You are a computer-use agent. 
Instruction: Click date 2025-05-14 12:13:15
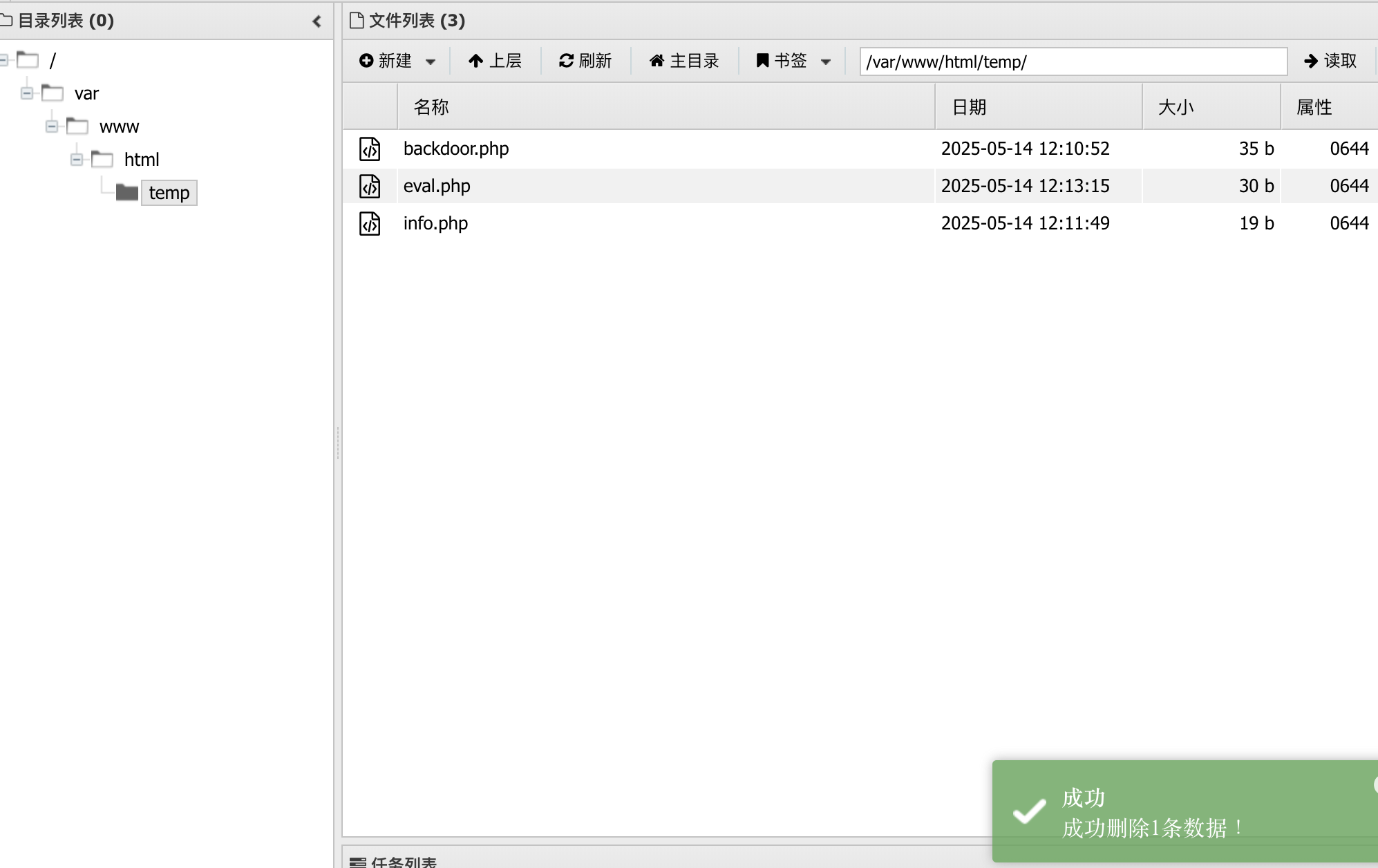click(x=1026, y=186)
